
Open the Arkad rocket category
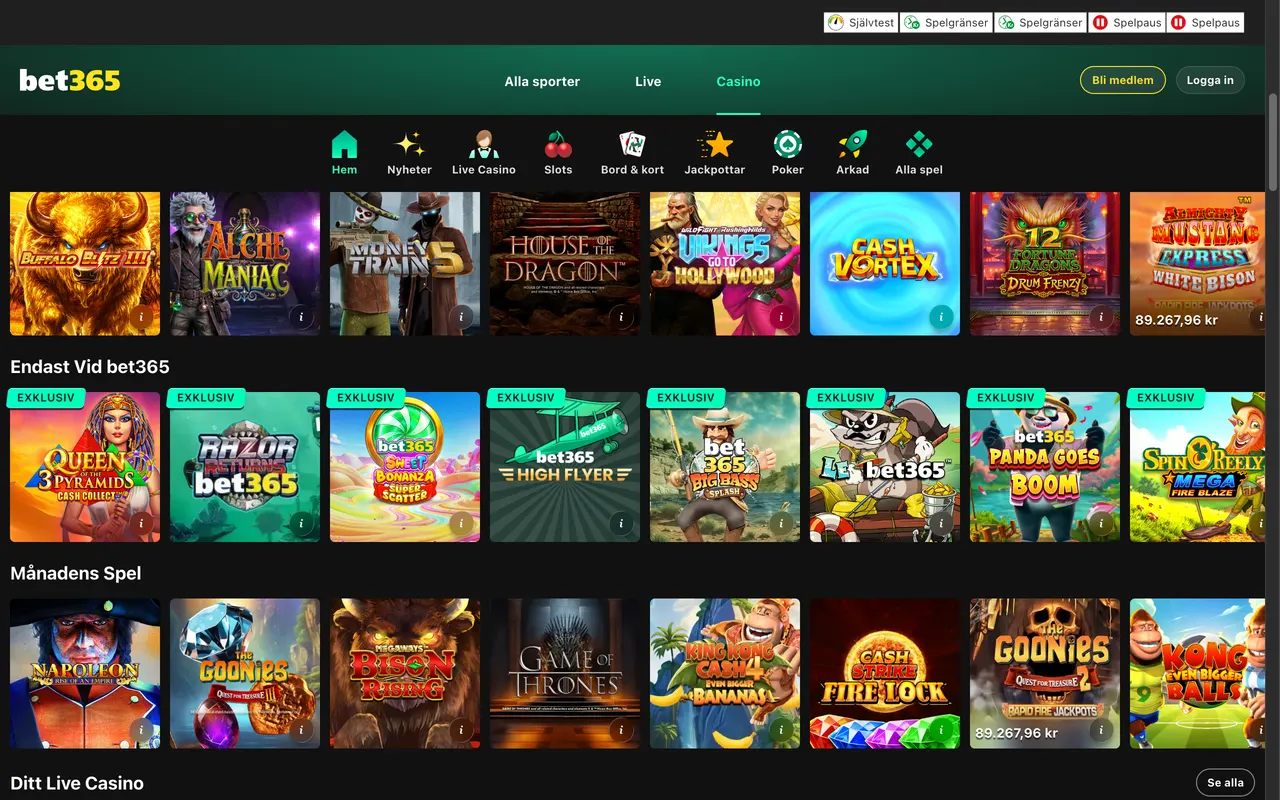[853, 152]
